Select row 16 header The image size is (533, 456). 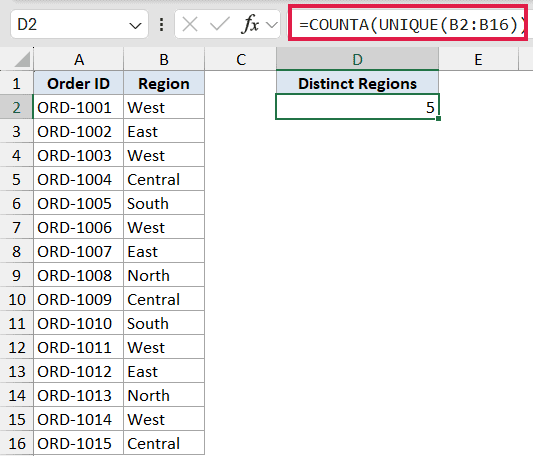(x=17, y=443)
